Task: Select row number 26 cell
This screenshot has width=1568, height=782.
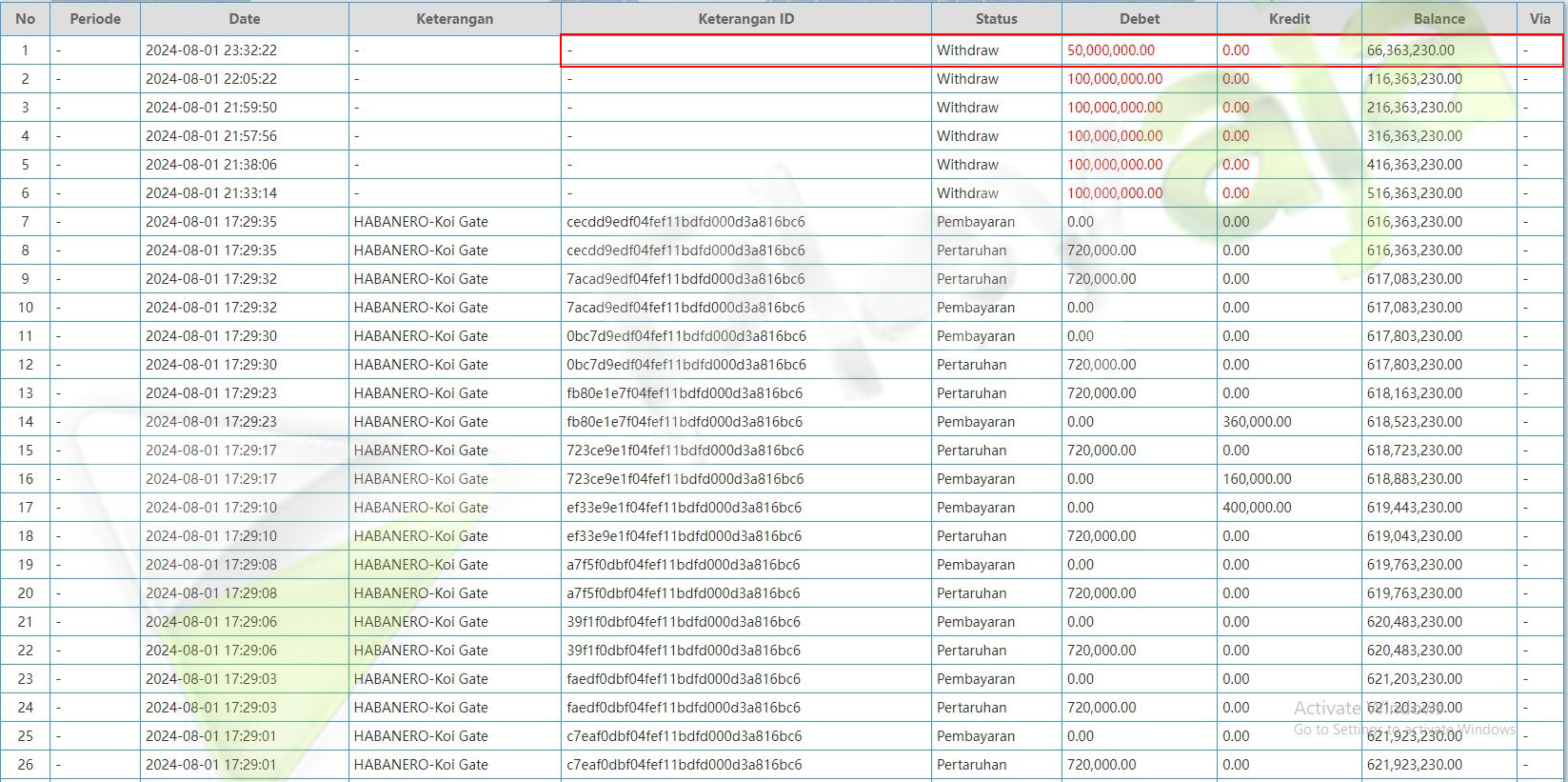Action: point(25,765)
